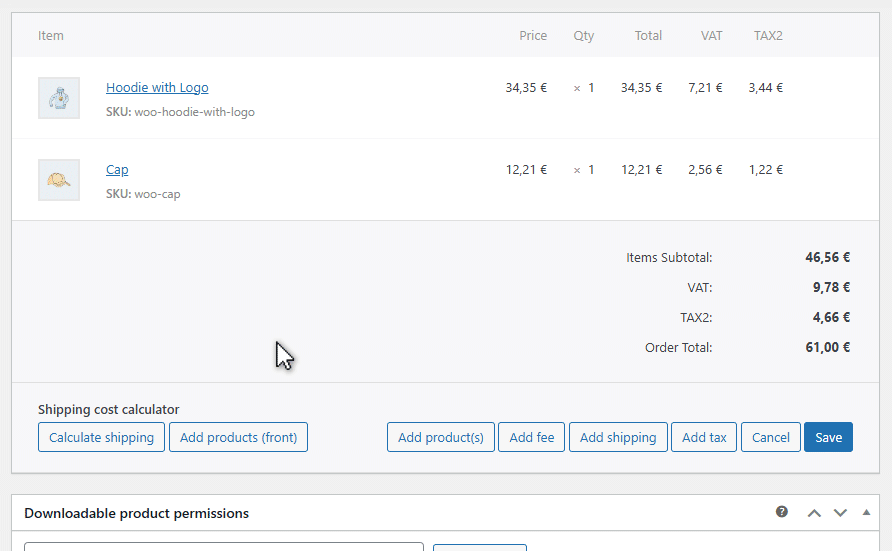Collapse the Downloadable product permissions panel
Viewport: 892px width, 551px height.
coord(866,512)
